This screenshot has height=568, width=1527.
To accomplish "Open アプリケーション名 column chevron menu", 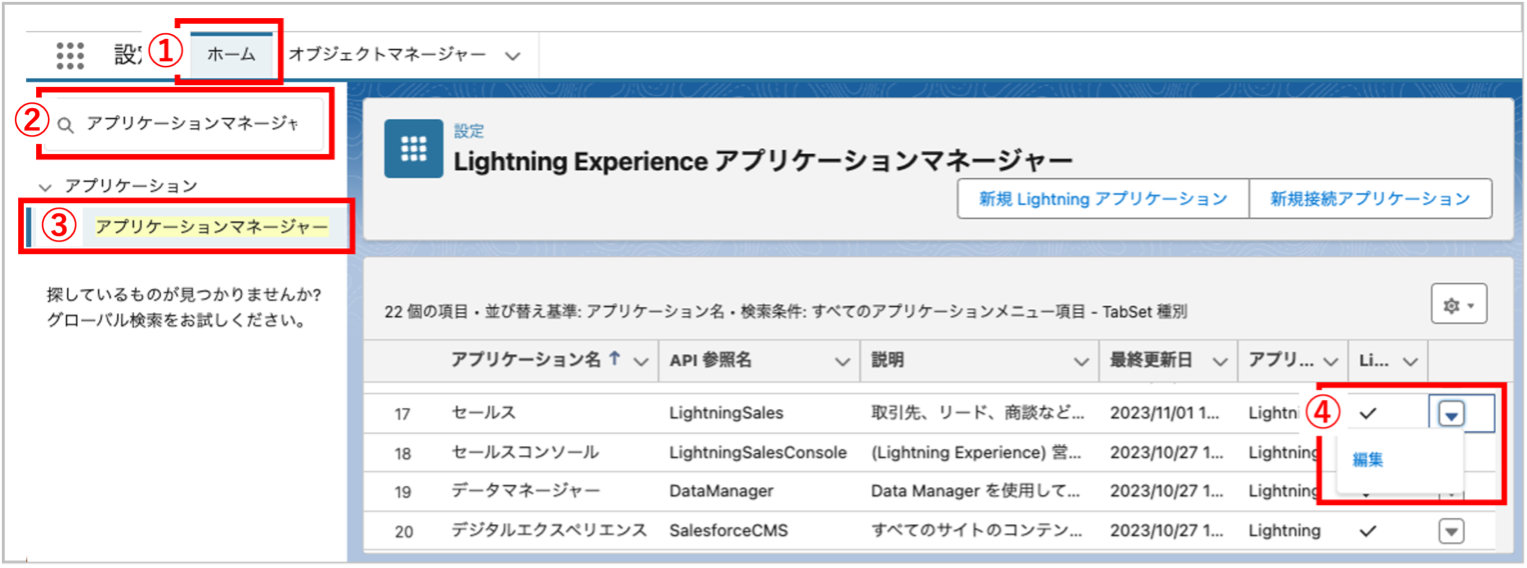I will [x=641, y=362].
